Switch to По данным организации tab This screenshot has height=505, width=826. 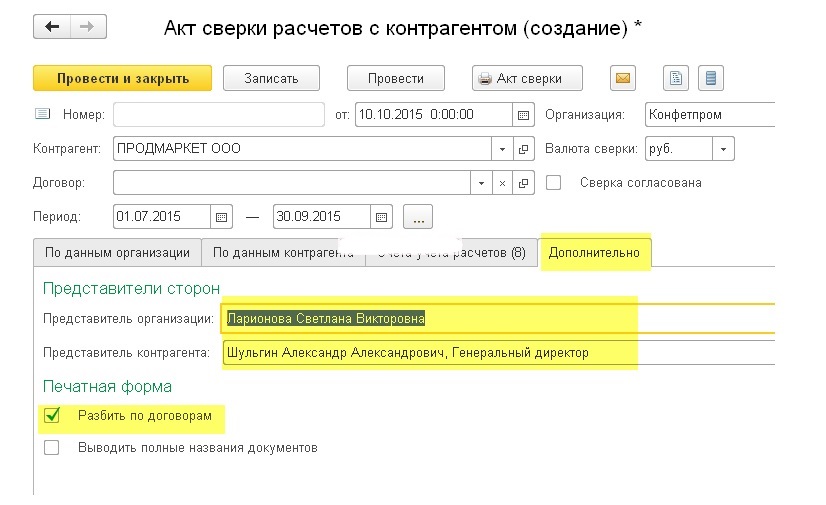pyautogui.click(x=117, y=253)
